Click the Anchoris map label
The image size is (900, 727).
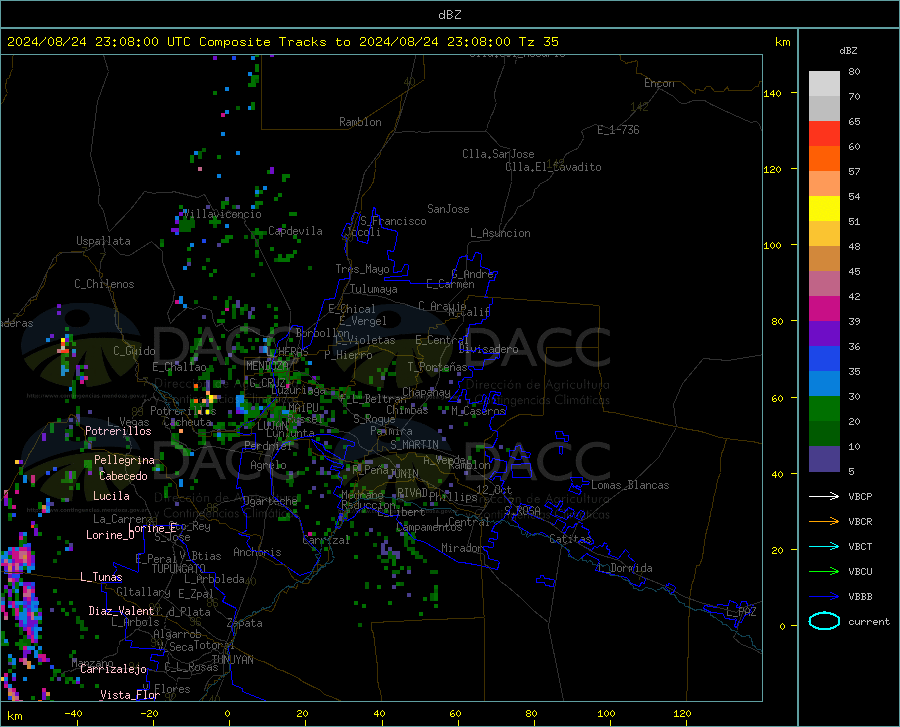pos(257,552)
